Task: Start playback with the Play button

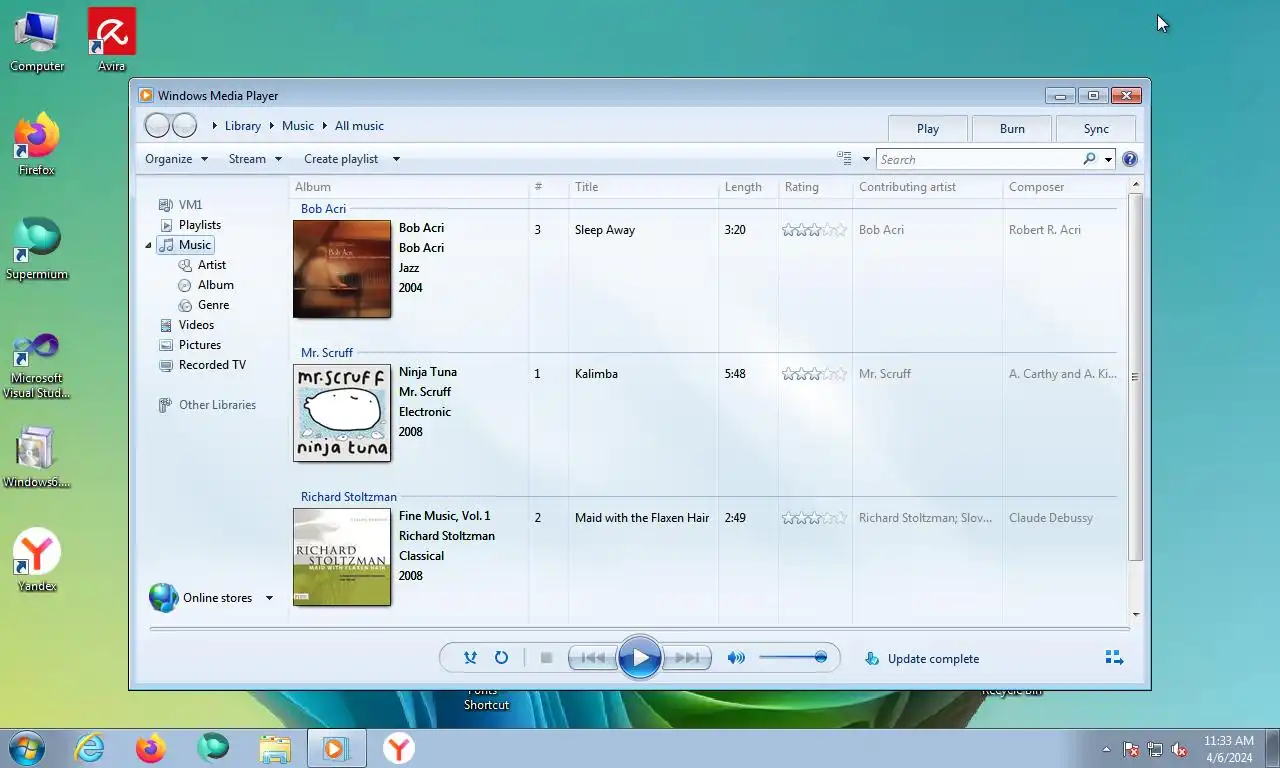Action: click(x=639, y=658)
